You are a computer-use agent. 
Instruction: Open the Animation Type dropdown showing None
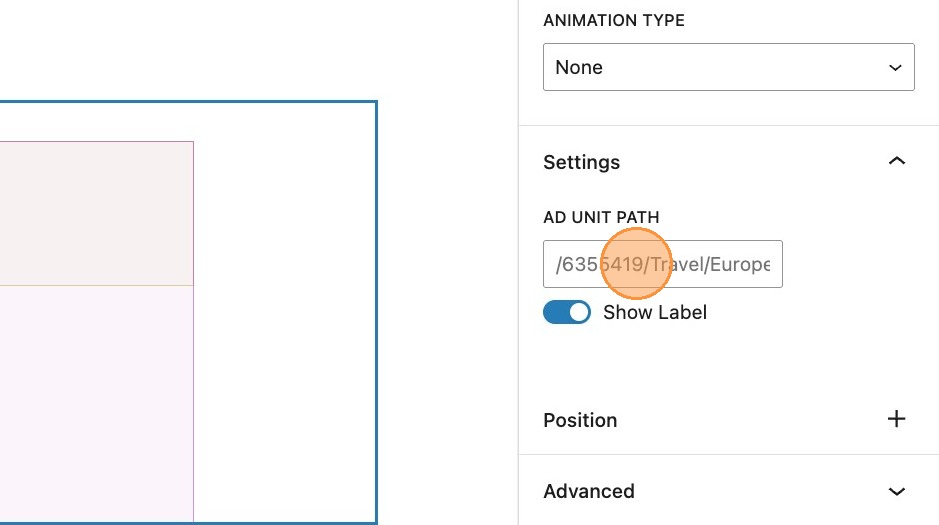coord(728,67)
